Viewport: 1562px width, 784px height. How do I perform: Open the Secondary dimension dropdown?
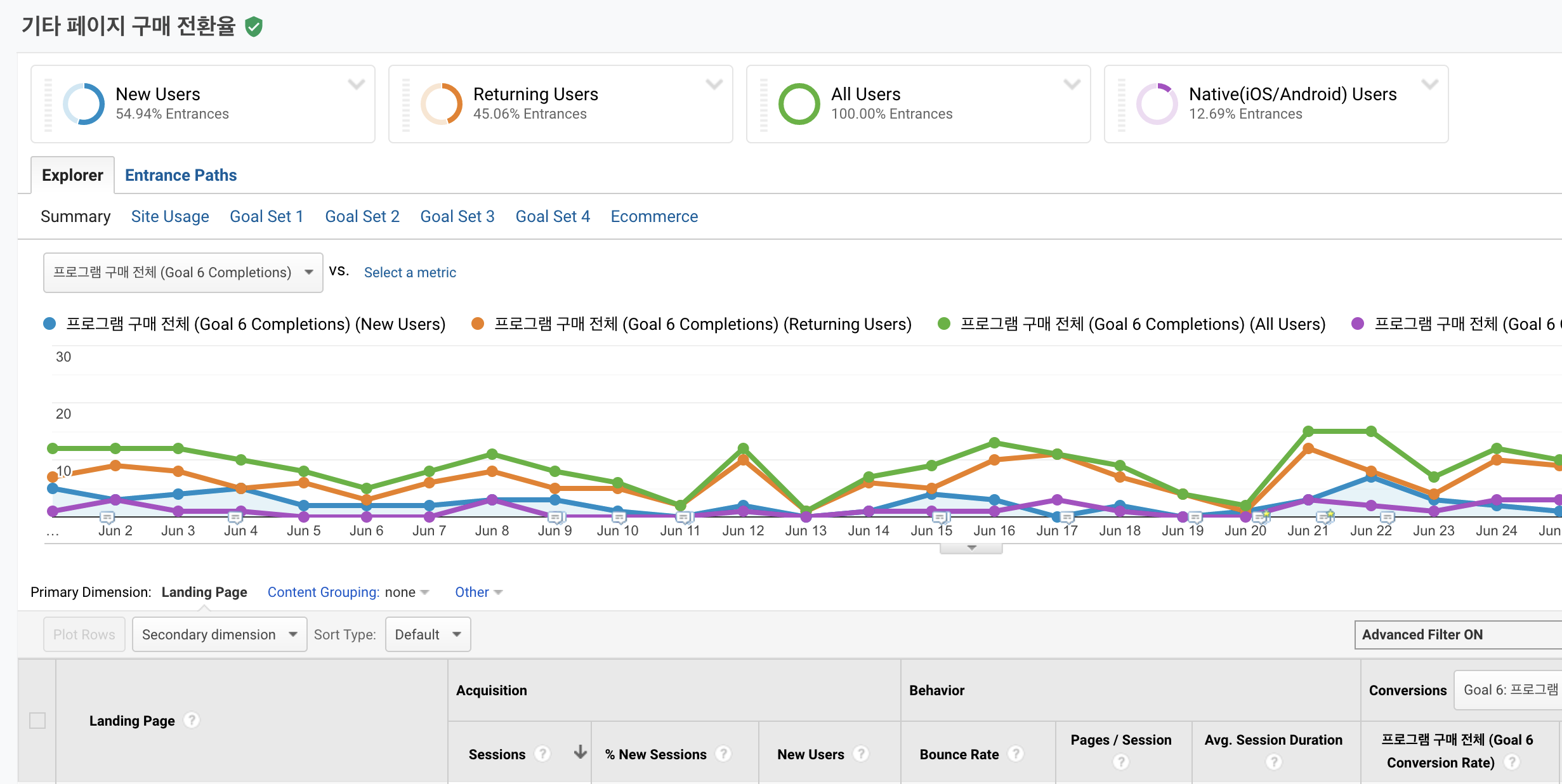click(x=220, y=634)
